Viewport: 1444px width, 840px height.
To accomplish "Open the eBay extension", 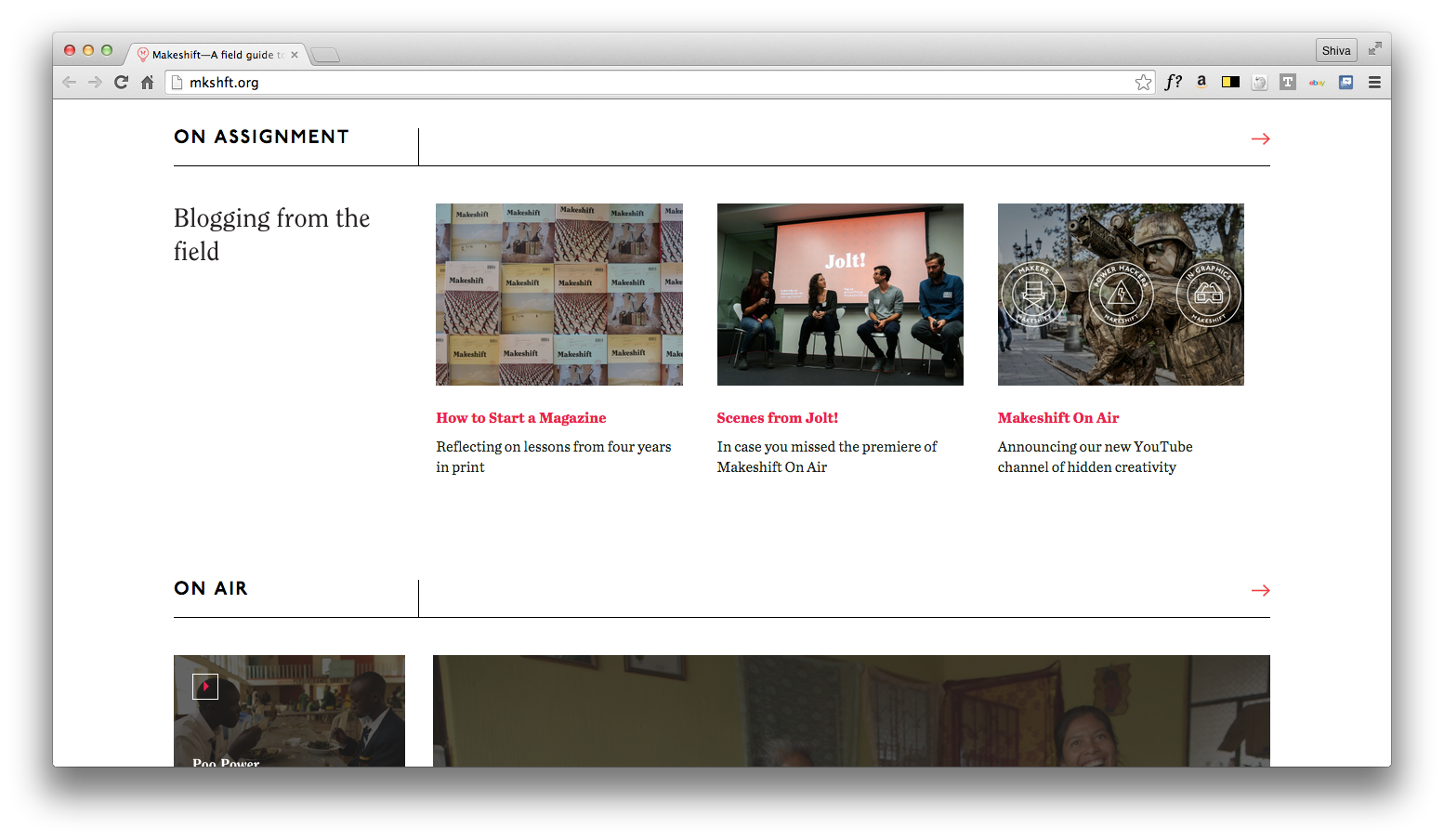I will 1317,83.
